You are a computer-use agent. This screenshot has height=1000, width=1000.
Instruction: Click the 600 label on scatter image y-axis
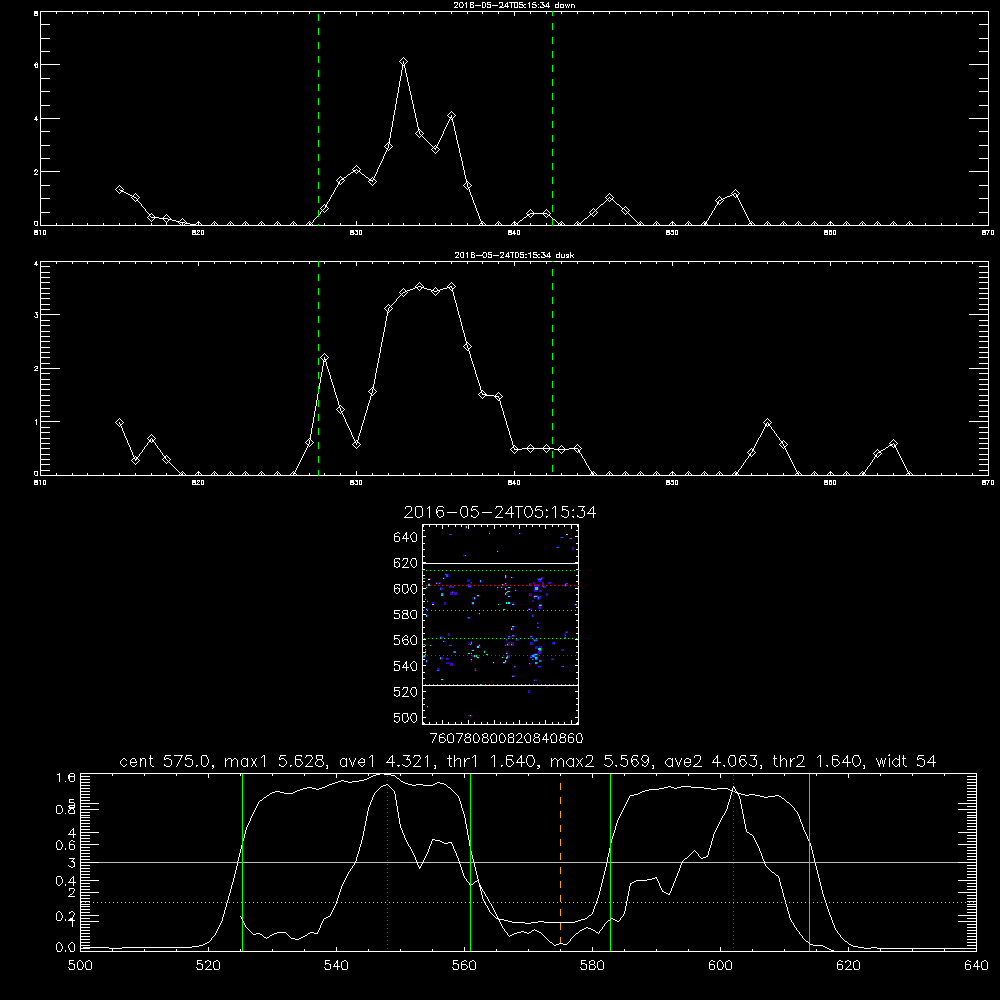pos(405,589)
